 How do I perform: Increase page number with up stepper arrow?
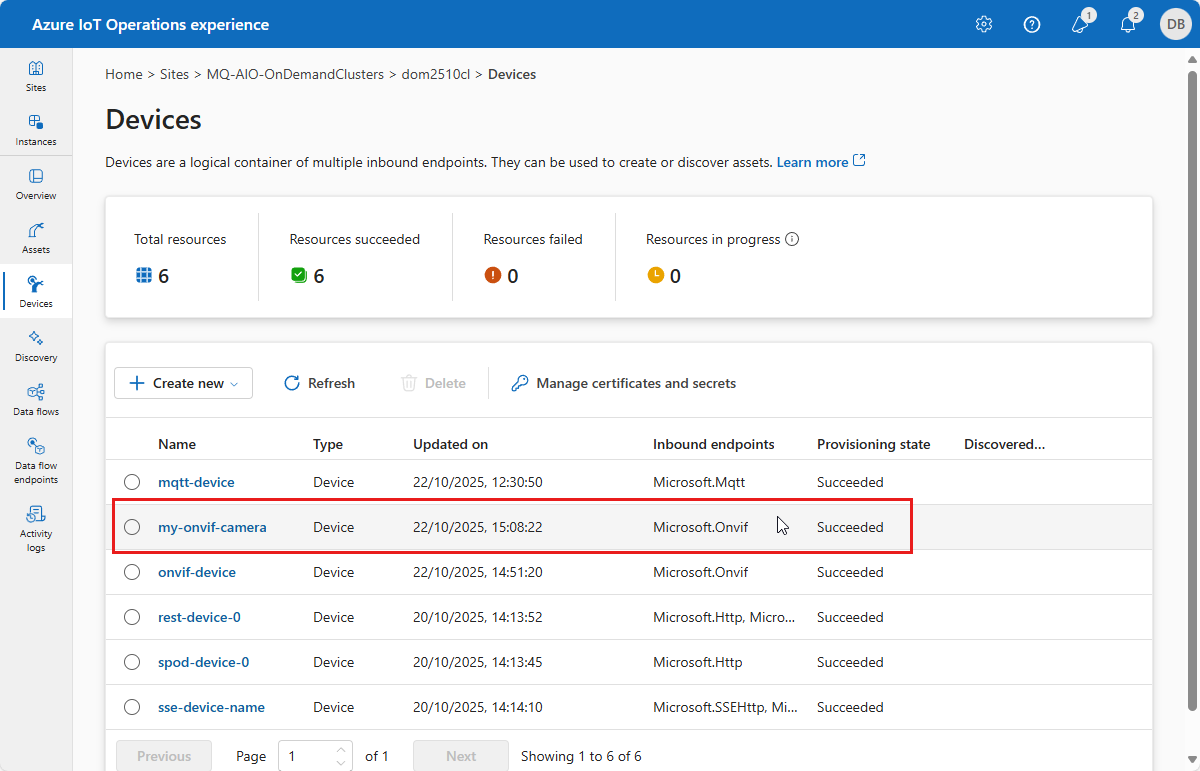[342, 750]
